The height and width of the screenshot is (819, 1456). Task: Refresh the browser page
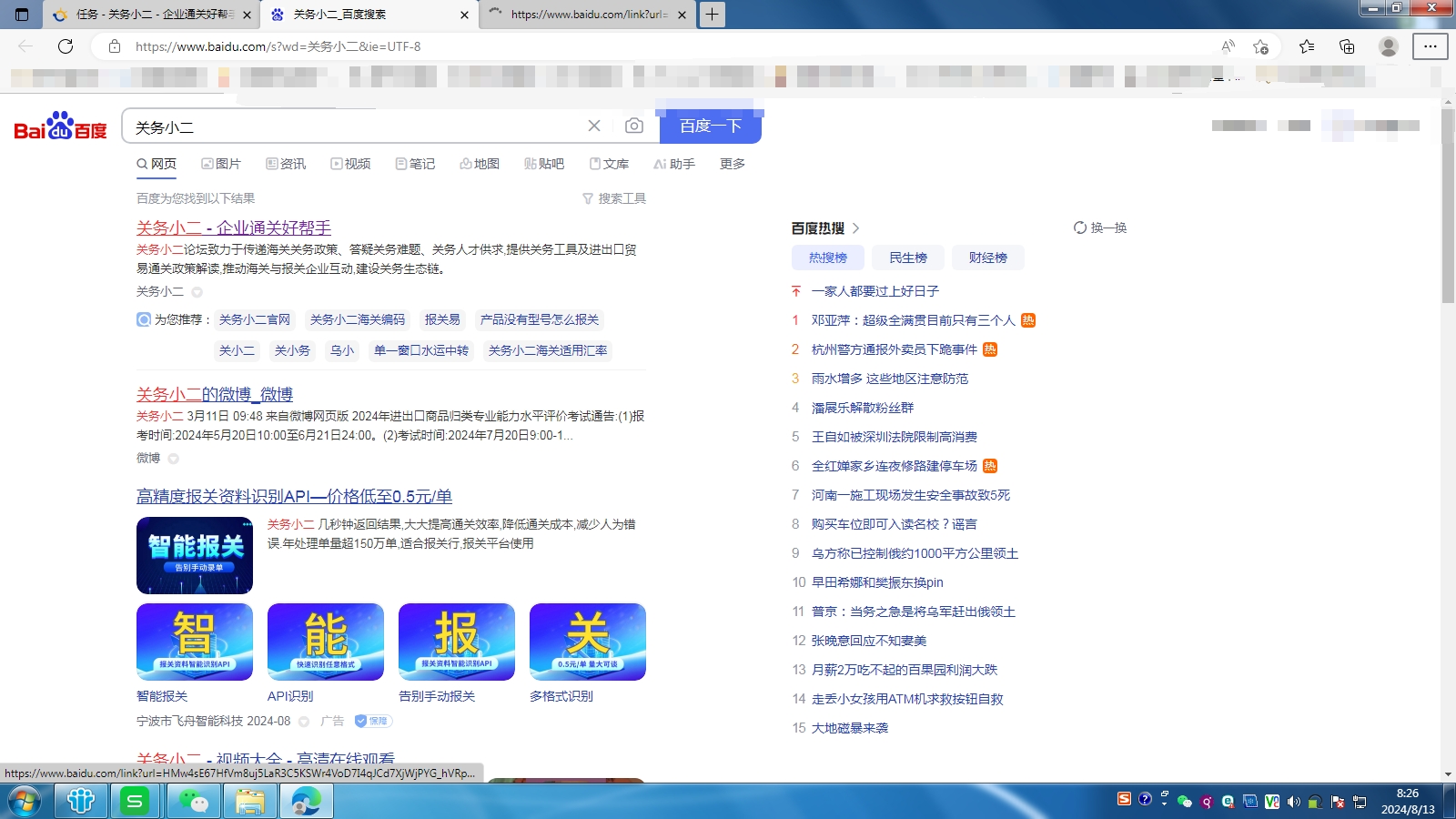pyautogui.click(x=66, y=46)
